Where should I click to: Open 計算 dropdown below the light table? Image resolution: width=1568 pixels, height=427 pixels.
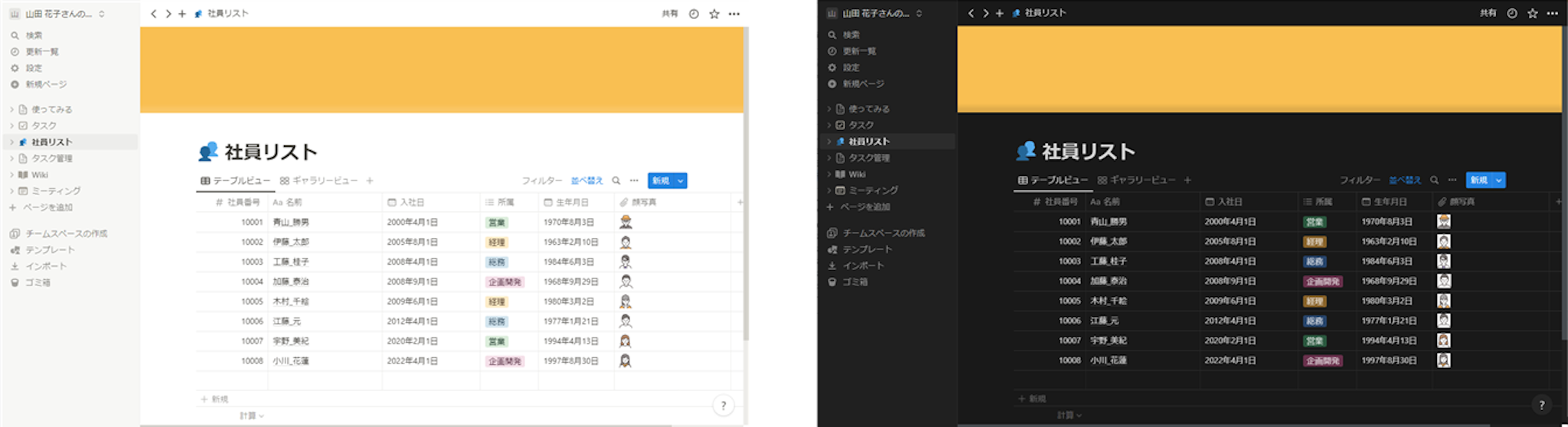point(251,416)
